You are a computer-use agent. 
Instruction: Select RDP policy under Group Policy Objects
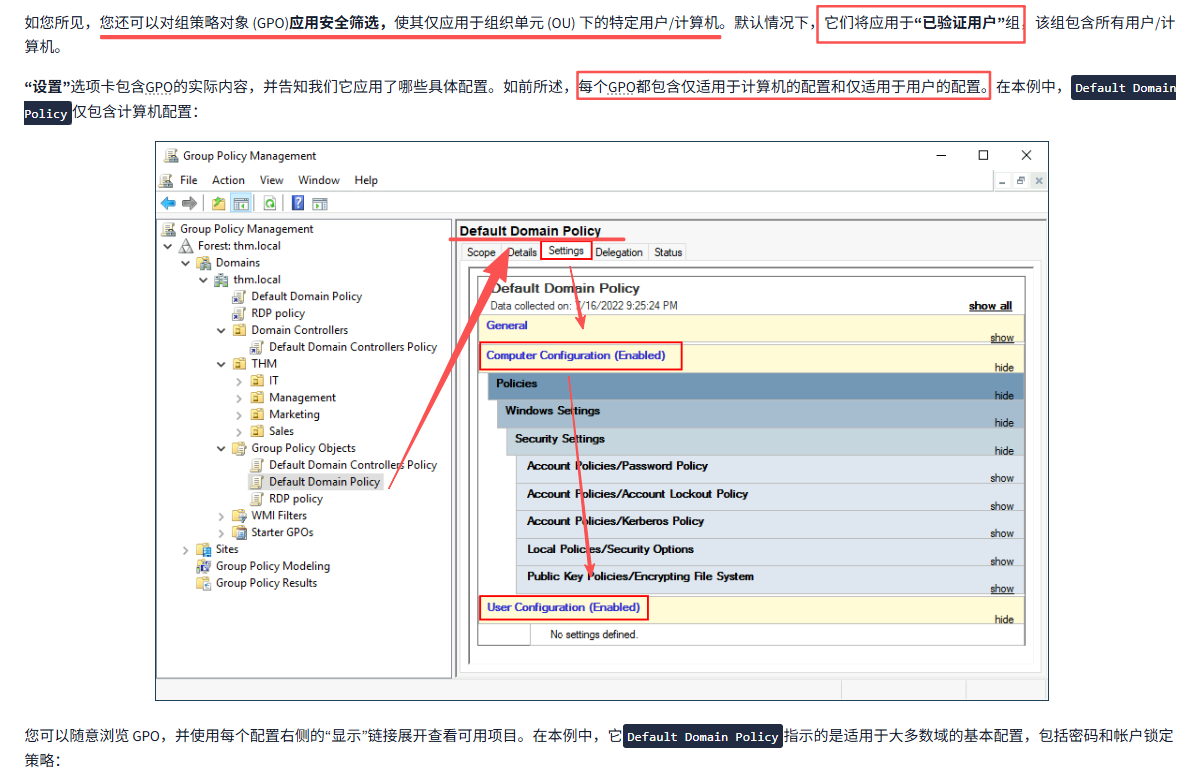point(296,499)
